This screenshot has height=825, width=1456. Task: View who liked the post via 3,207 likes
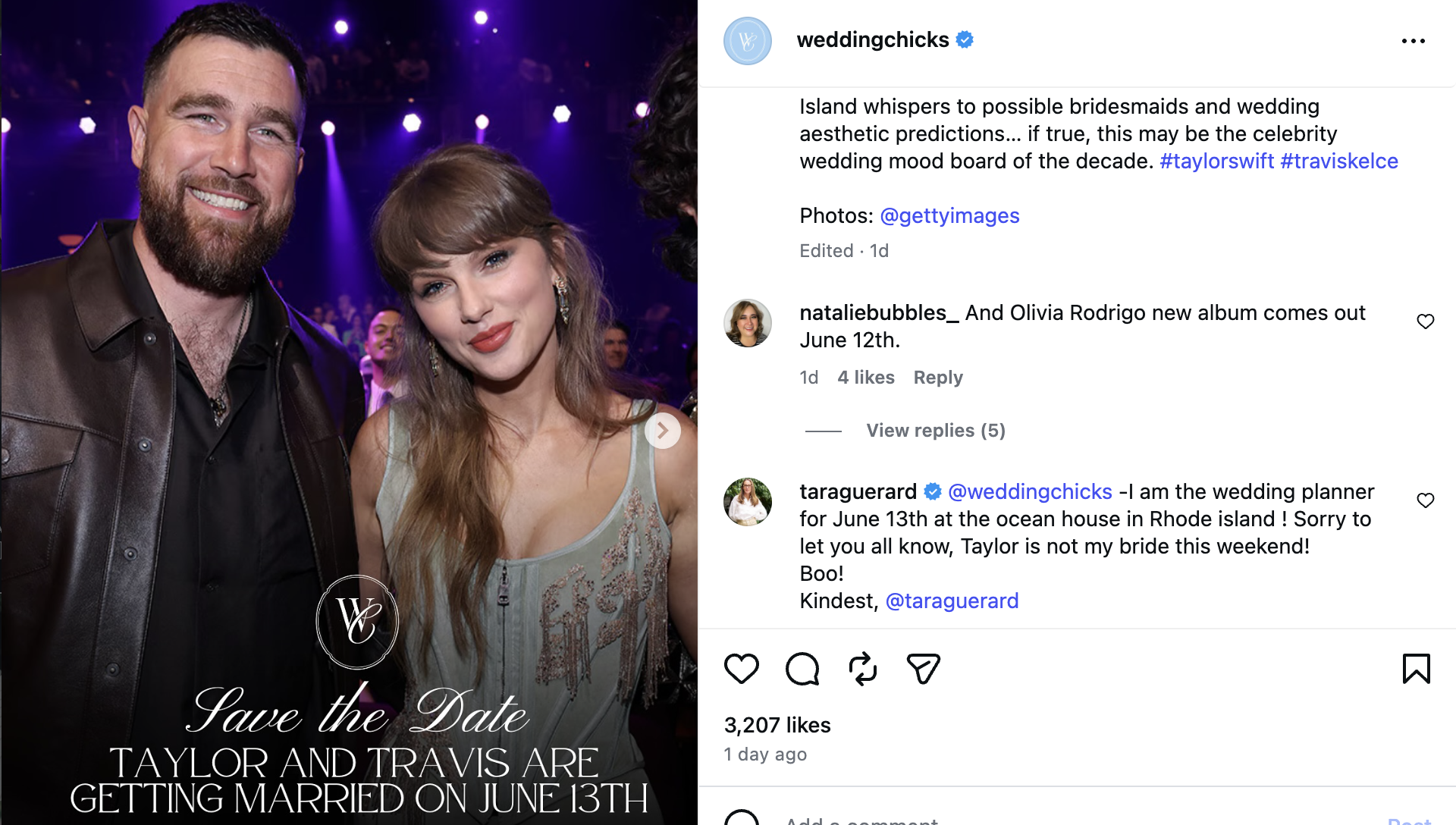[776, 725]
